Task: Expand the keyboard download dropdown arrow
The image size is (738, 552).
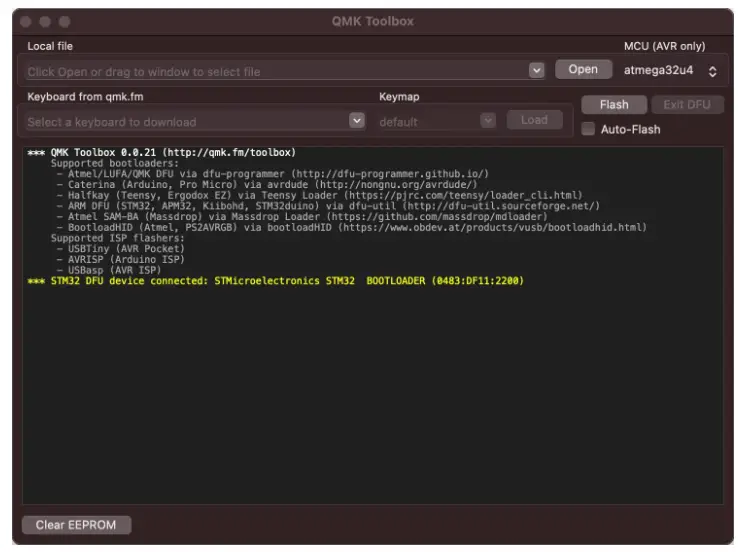Action: pos(357,121)
